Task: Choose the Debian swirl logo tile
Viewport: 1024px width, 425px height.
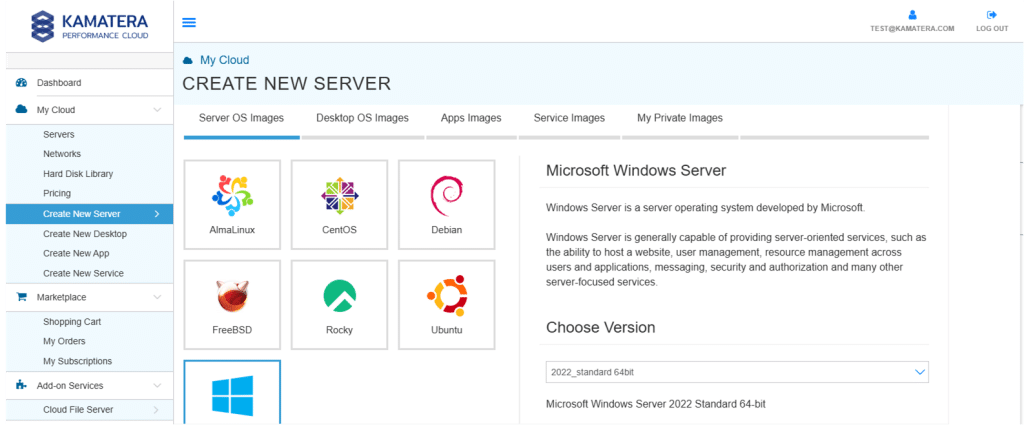Action: [x=447, y=205]
